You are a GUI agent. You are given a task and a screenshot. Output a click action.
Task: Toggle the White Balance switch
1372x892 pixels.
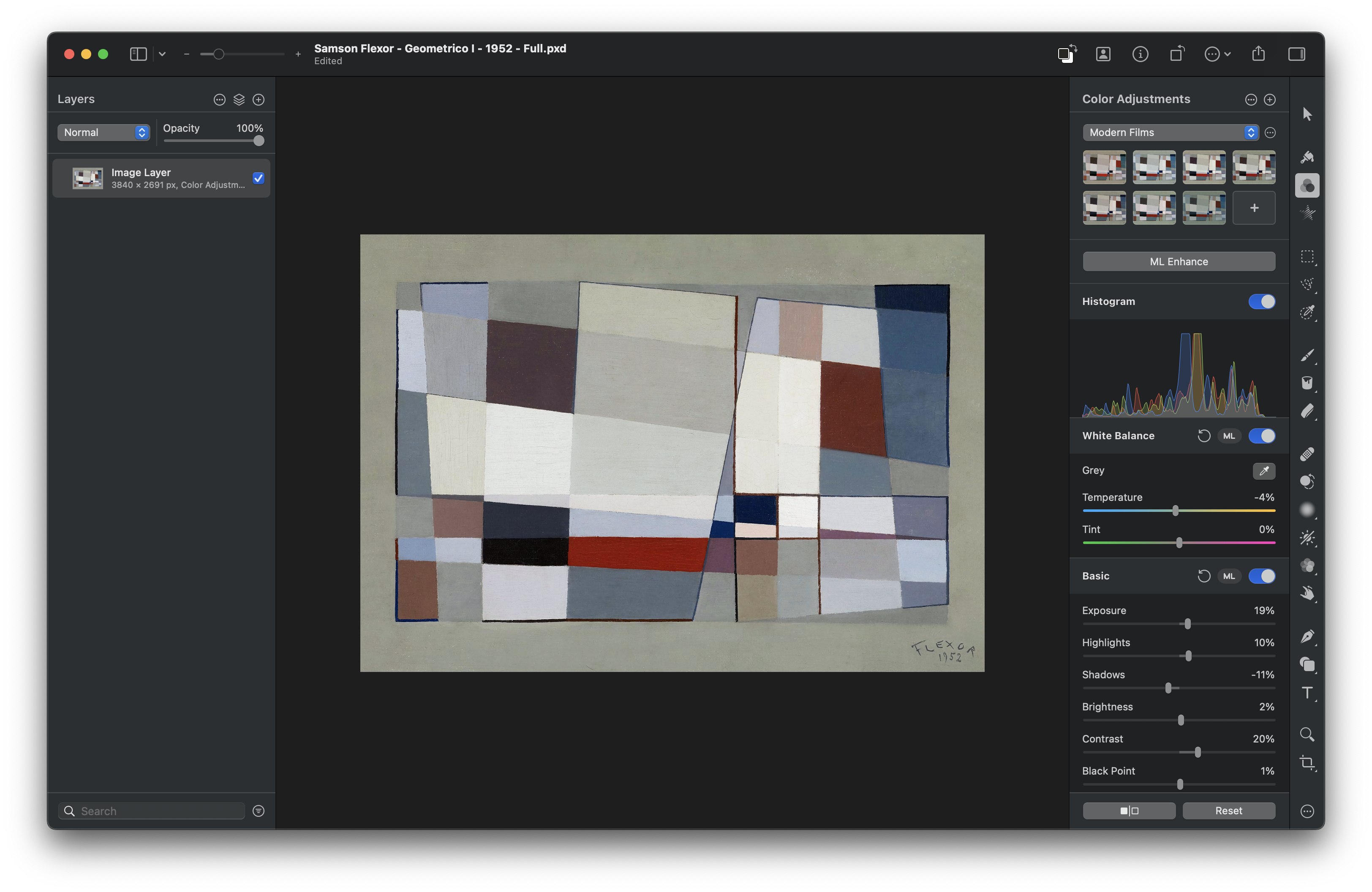click(1261, 435)
